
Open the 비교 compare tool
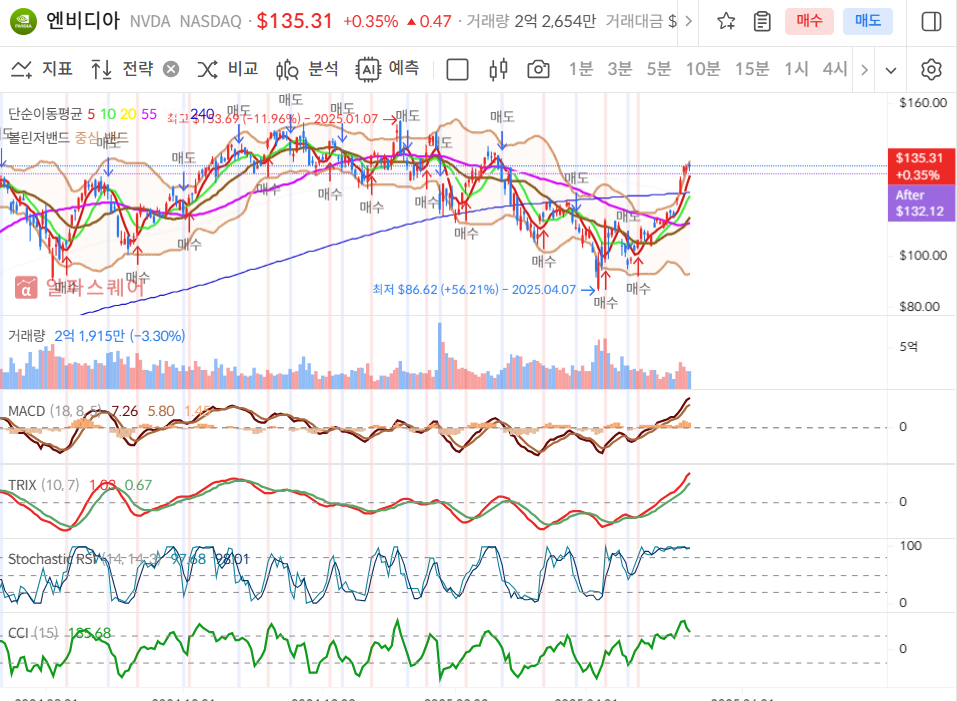pyautogui.click(x=228, y=69)
